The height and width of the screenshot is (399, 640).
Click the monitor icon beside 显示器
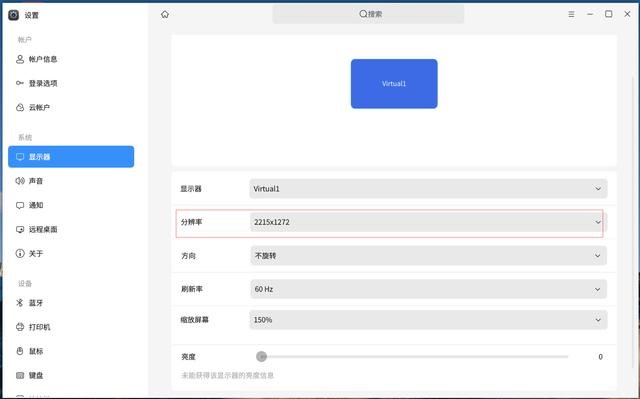pos(20,157)
